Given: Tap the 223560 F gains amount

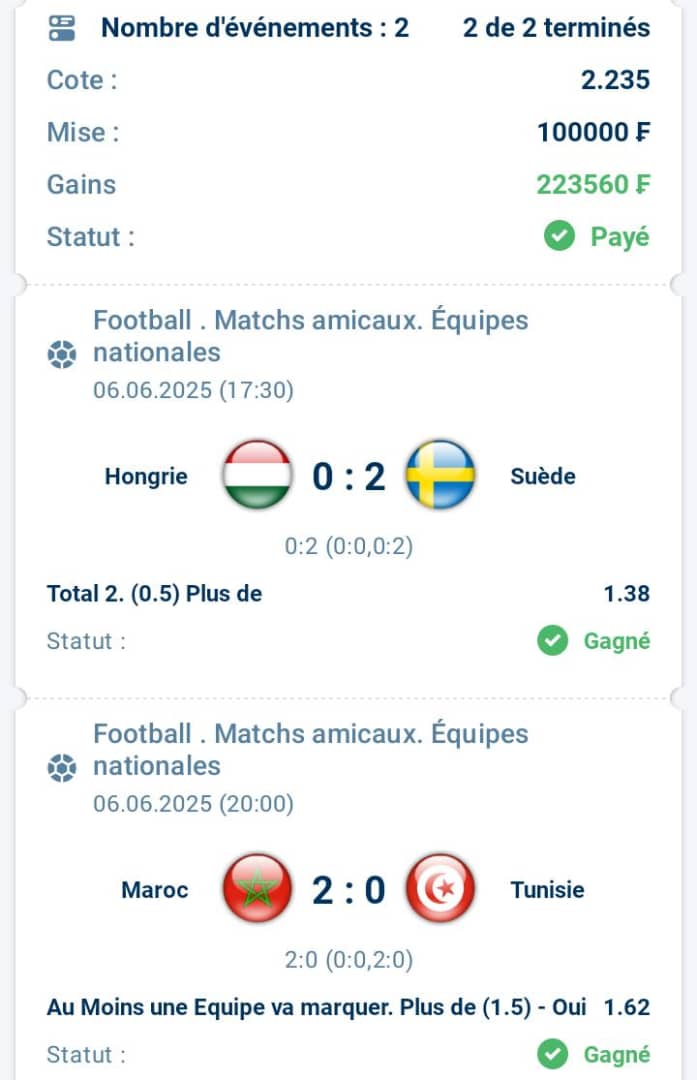Looking at the screenshot, I should point(593,185).
